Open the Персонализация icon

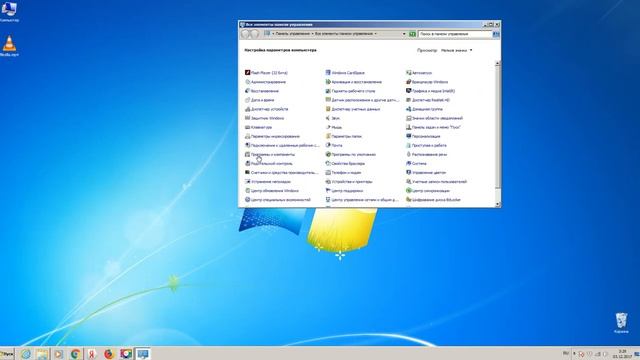(x=409, y=136)
